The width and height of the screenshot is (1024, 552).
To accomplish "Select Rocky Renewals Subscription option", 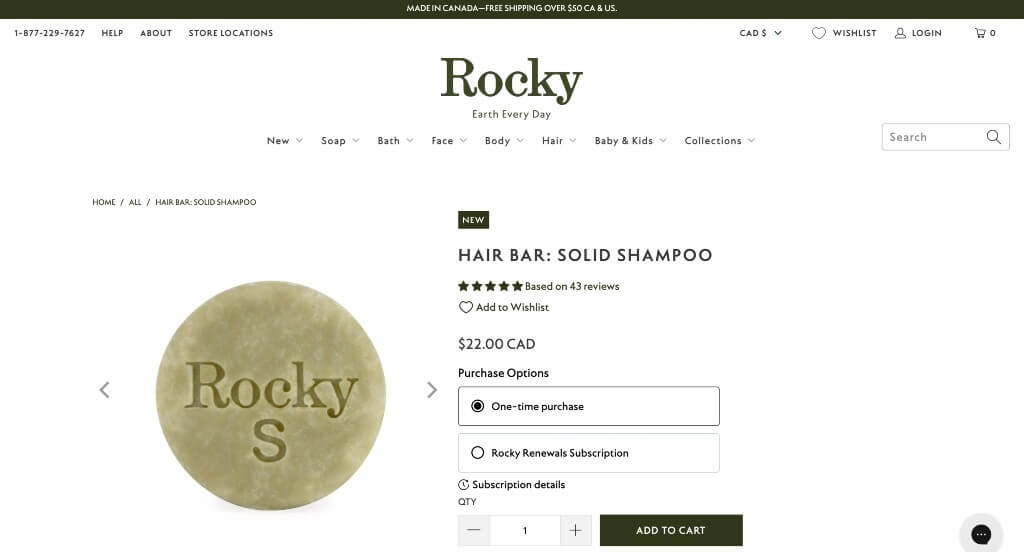I will [588, 453].
